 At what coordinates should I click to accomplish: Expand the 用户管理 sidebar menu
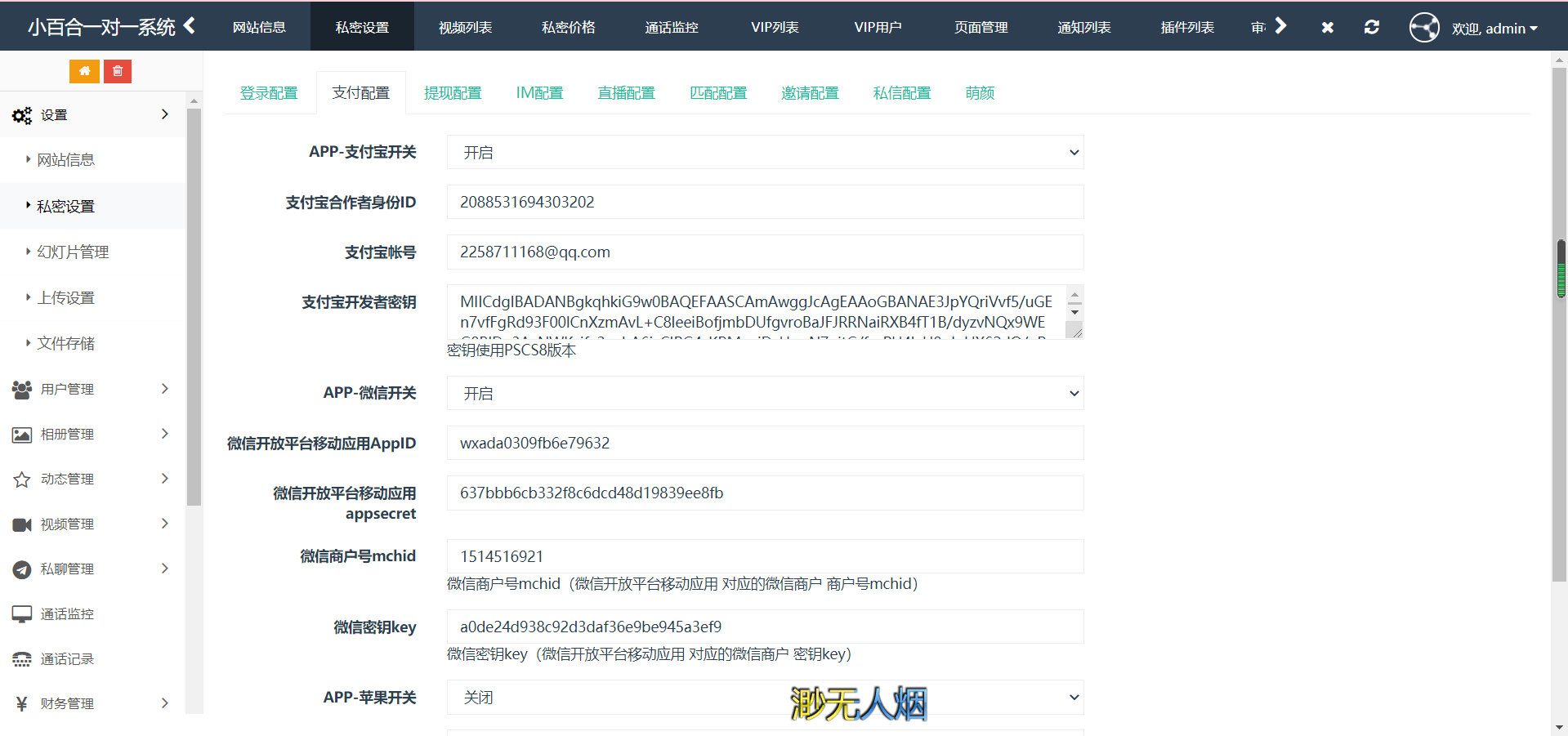point(92,389)
